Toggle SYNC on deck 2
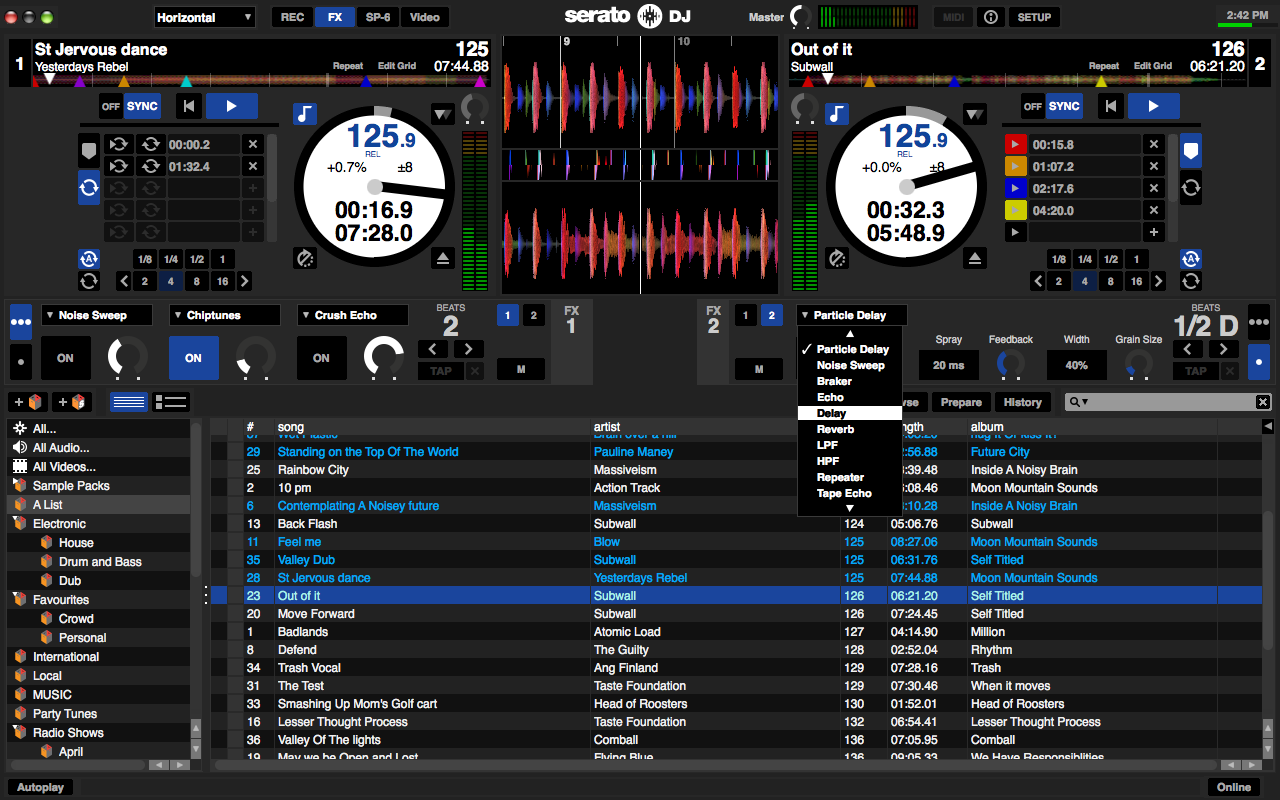 pos(1064,106)
